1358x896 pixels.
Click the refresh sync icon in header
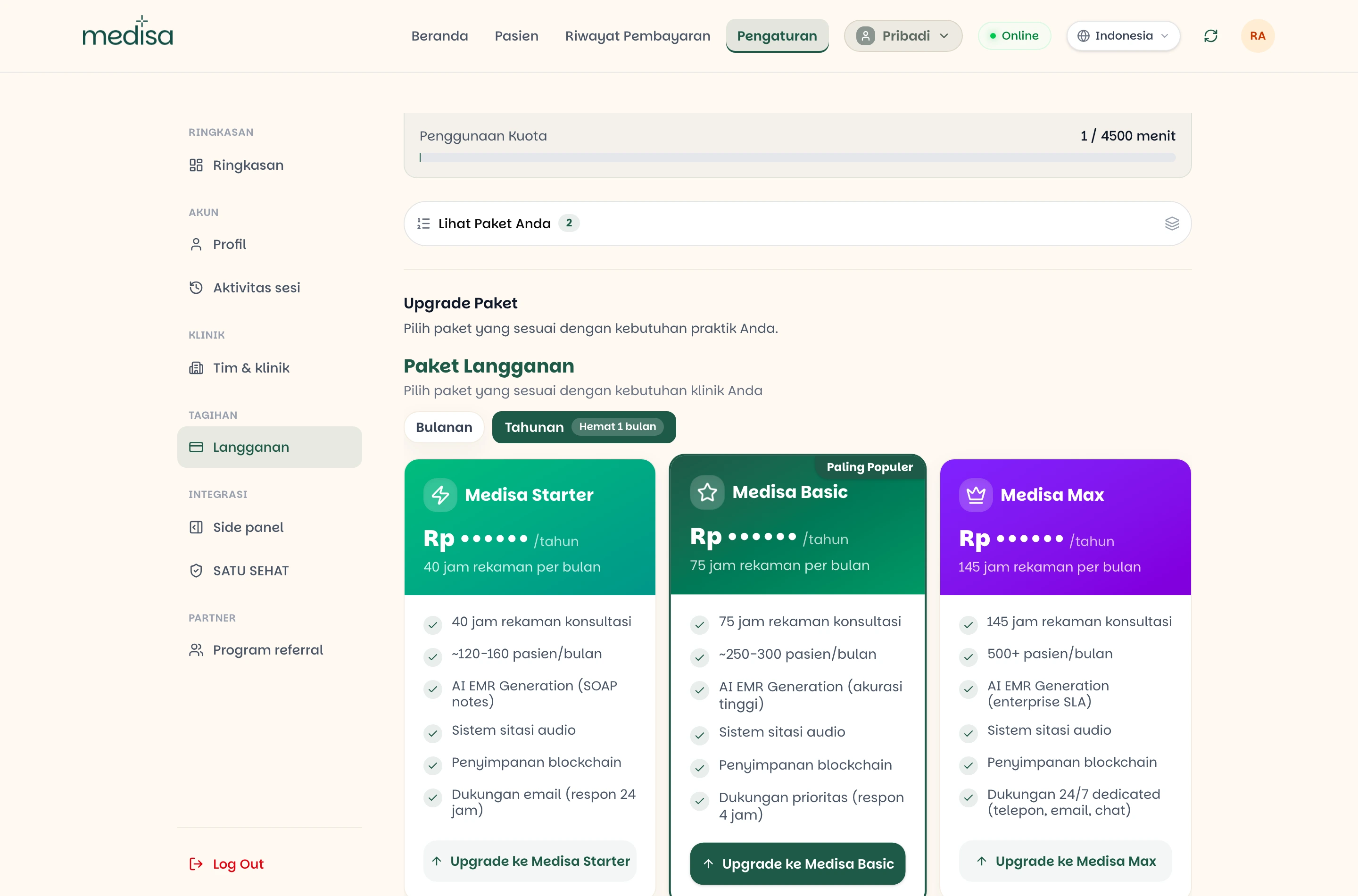(x=1210, y=36)
